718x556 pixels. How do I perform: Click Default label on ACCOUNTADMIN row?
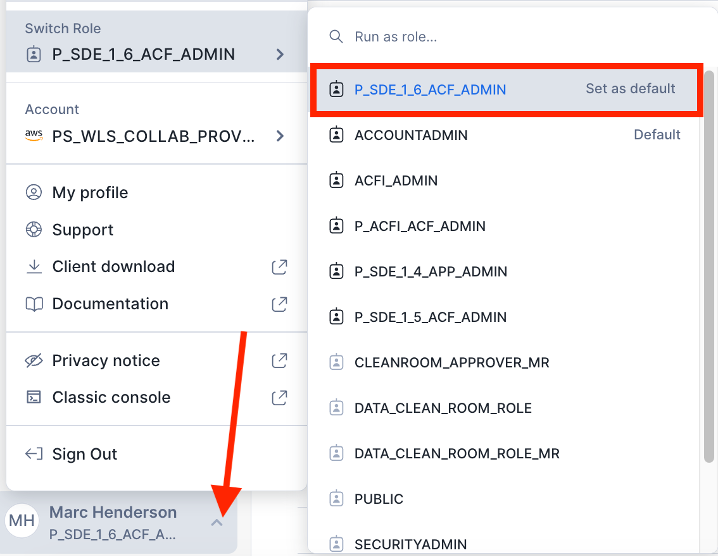point(657,135)
